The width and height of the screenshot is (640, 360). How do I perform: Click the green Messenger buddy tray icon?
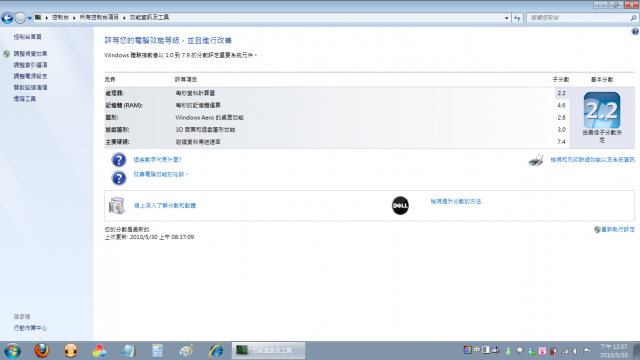(x=508, y=351)
